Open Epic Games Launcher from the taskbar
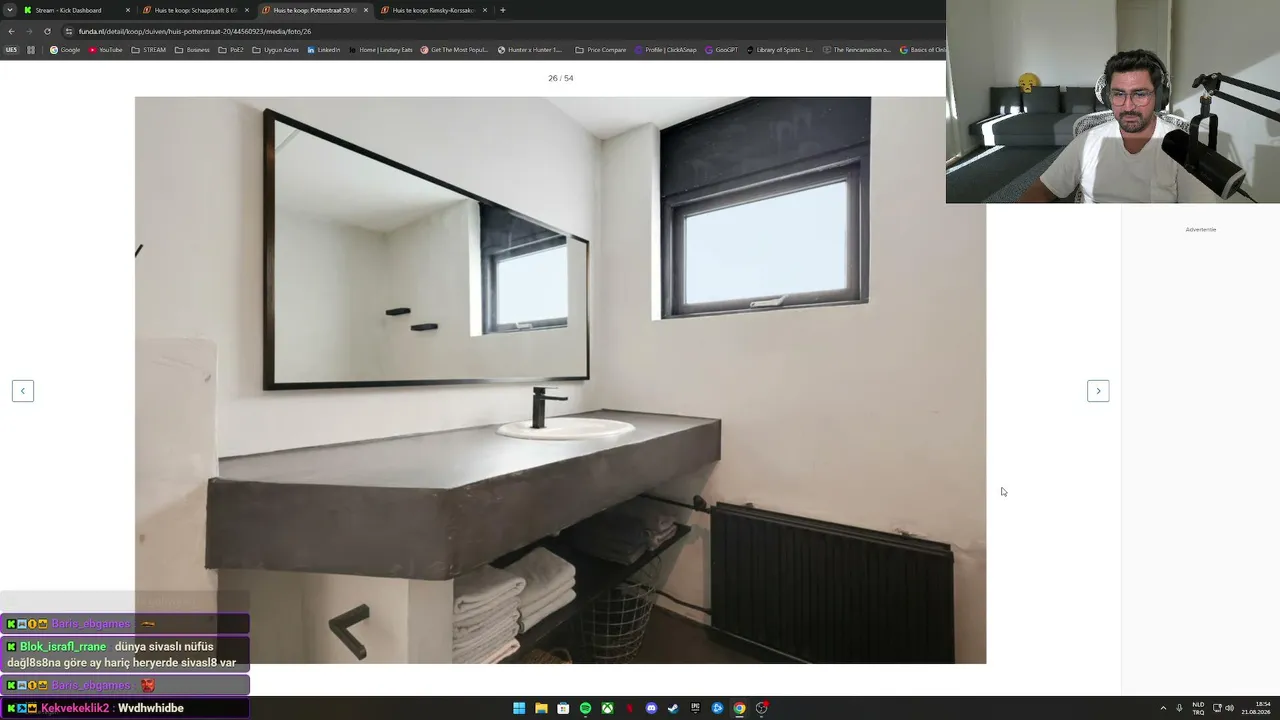 695,708
